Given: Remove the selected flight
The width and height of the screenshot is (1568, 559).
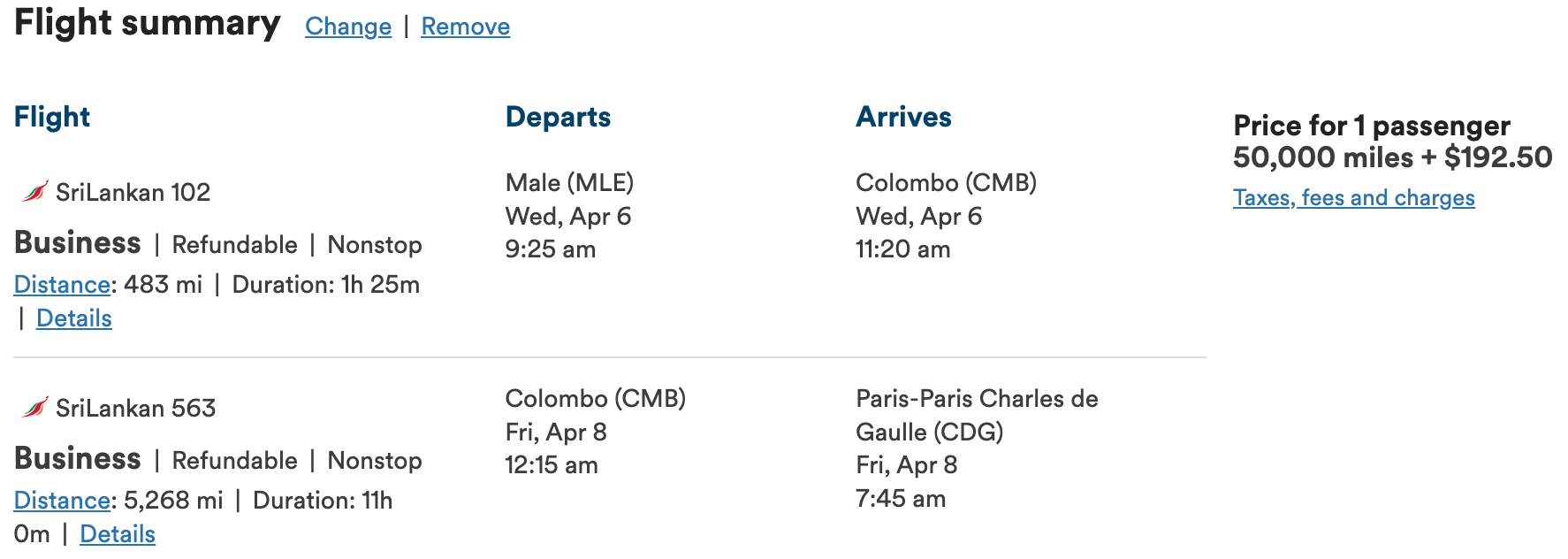Looking at the screenshot, I should tap(464, 27).
